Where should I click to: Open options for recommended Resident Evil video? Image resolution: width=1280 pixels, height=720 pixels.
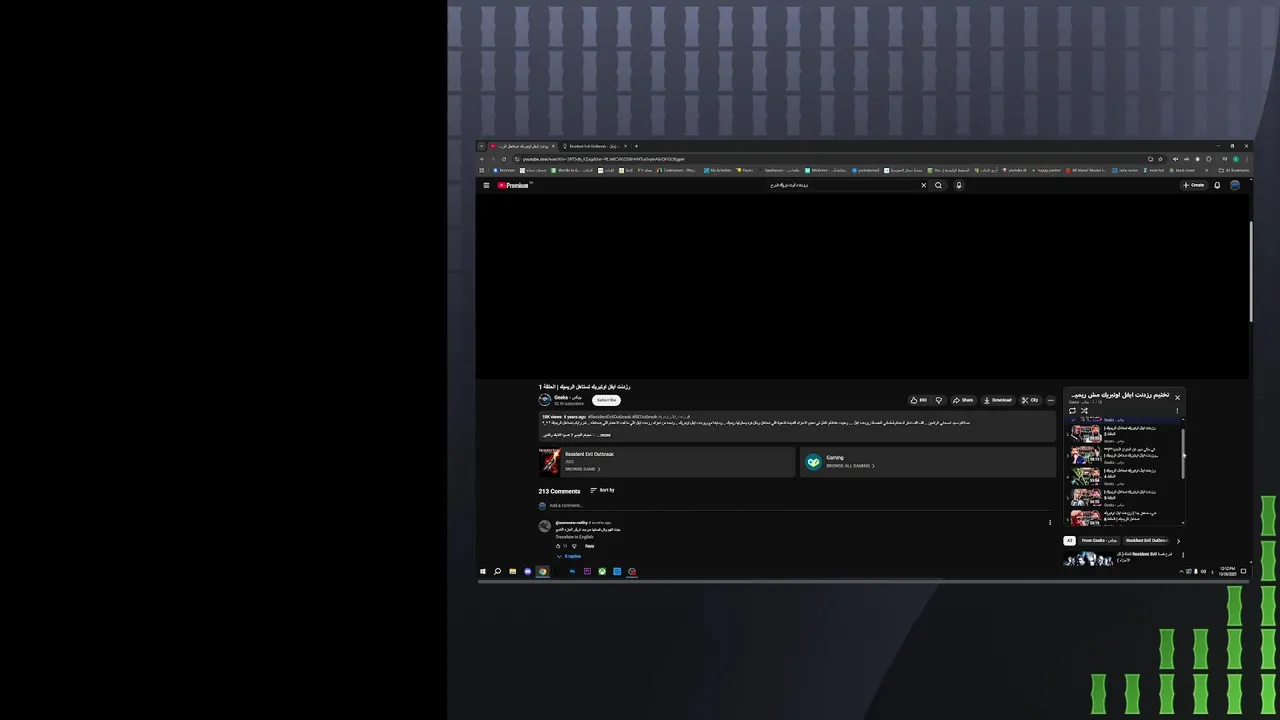point(1183,555)
